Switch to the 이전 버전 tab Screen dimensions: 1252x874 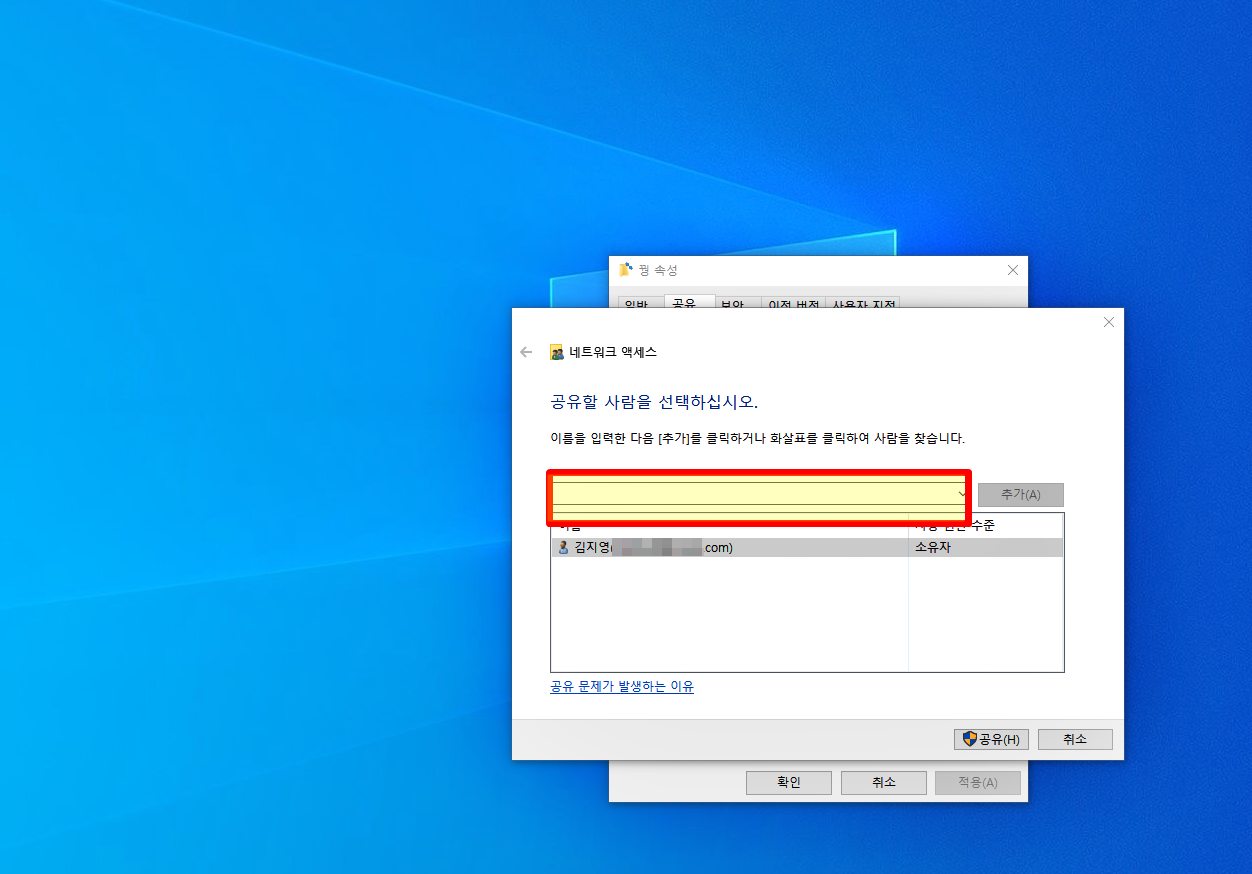[794, 303]
